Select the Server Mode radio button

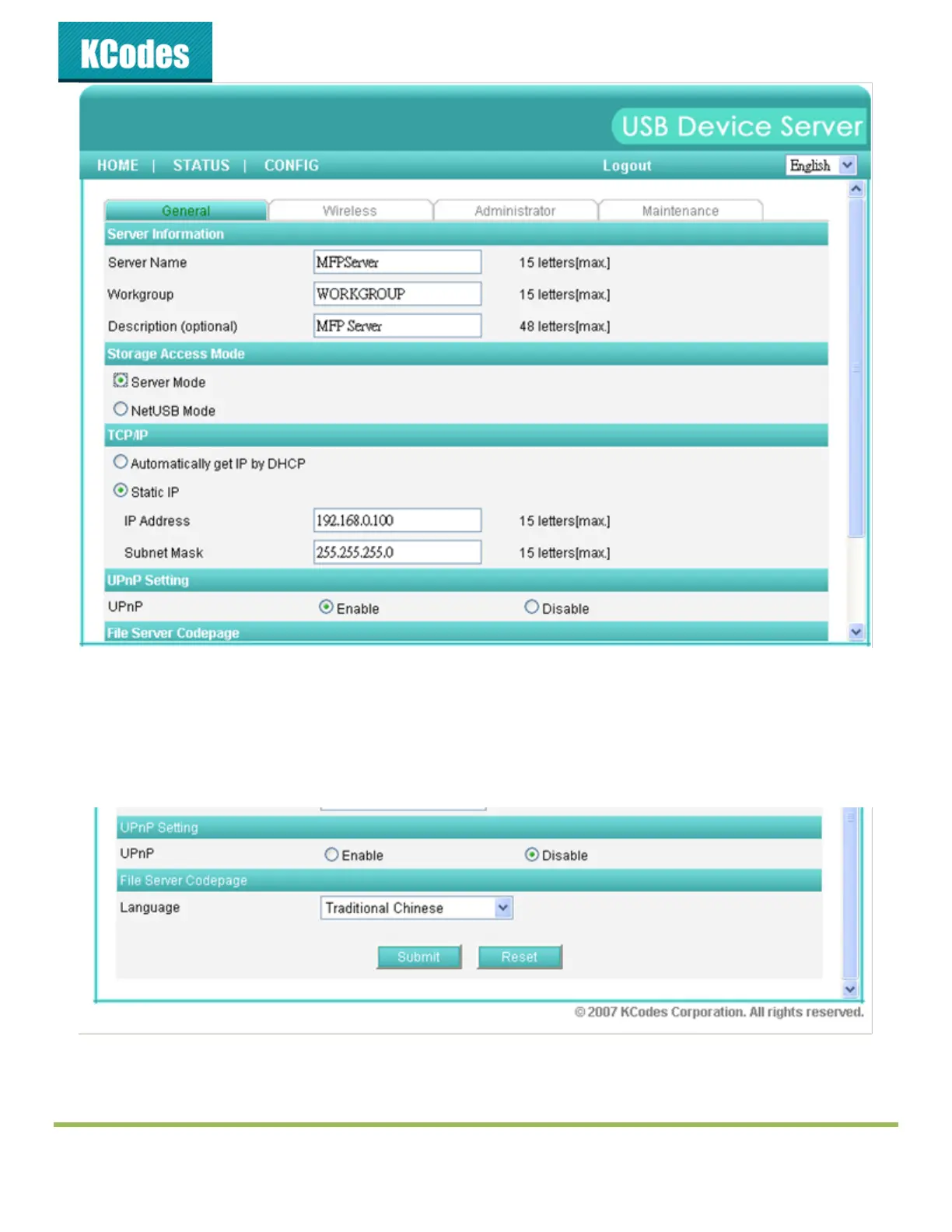[x=121, y=380]
